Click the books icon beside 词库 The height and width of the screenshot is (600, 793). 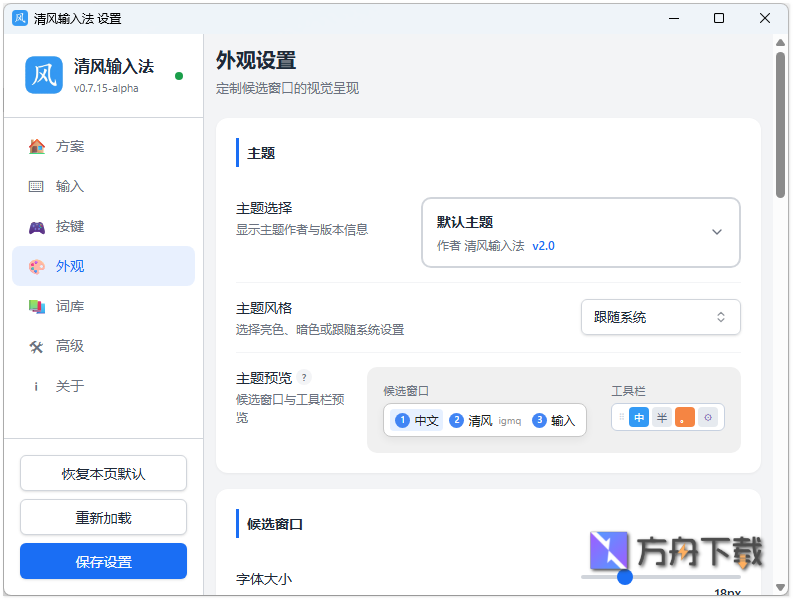[x=36, y=306]
